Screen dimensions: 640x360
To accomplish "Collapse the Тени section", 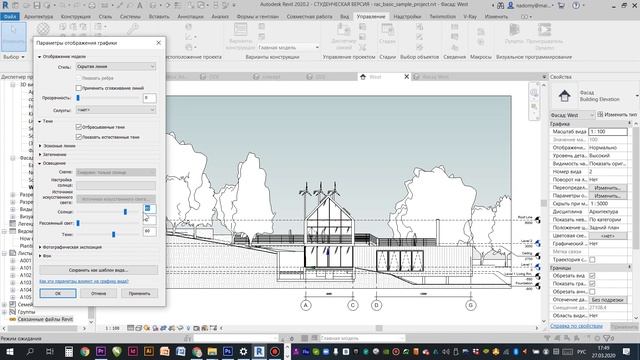I will pyautogui.click(x=40, y=121).
